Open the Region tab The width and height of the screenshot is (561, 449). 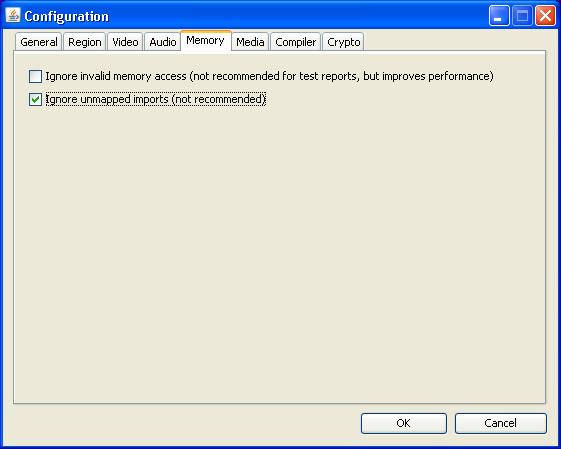pyautogui.click(x=85, y=42)
